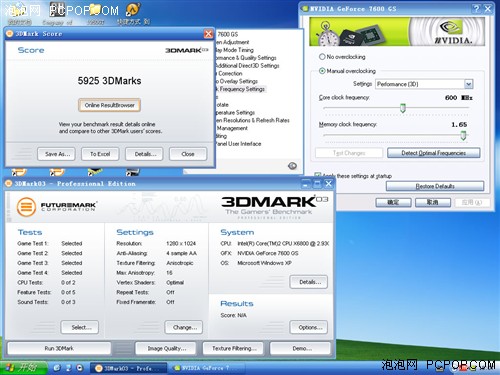
Task: Select Temperature Settings in the tree list
Action: point(235,112)
